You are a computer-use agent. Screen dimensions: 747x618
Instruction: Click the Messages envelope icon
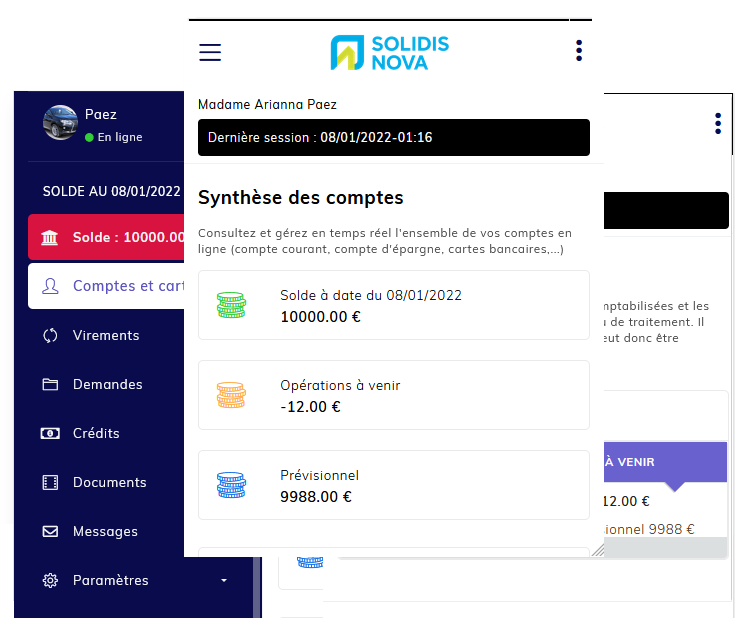(x=50, y=532)
